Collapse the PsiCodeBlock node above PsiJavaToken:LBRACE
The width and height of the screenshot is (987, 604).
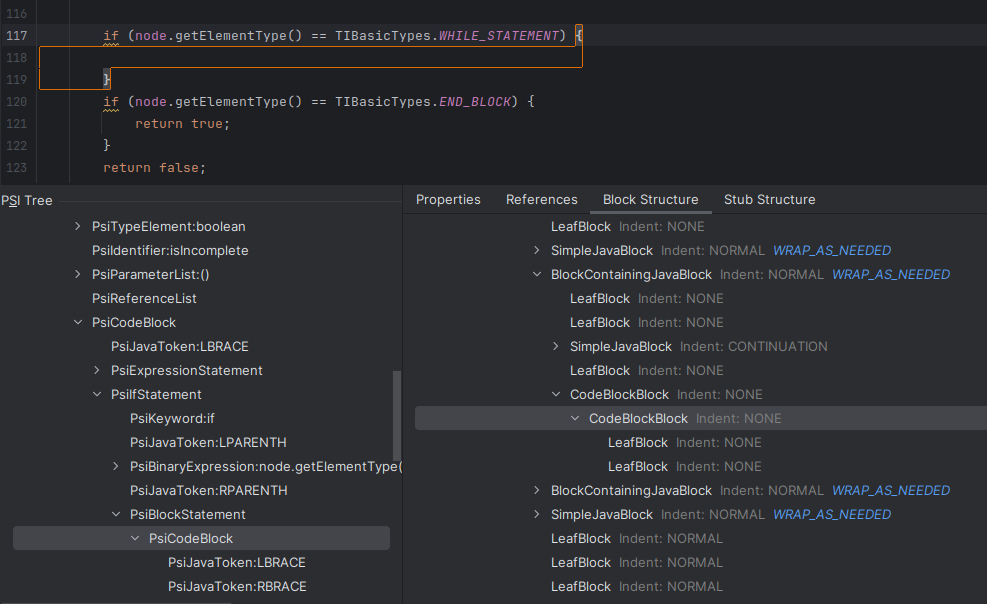77,322
